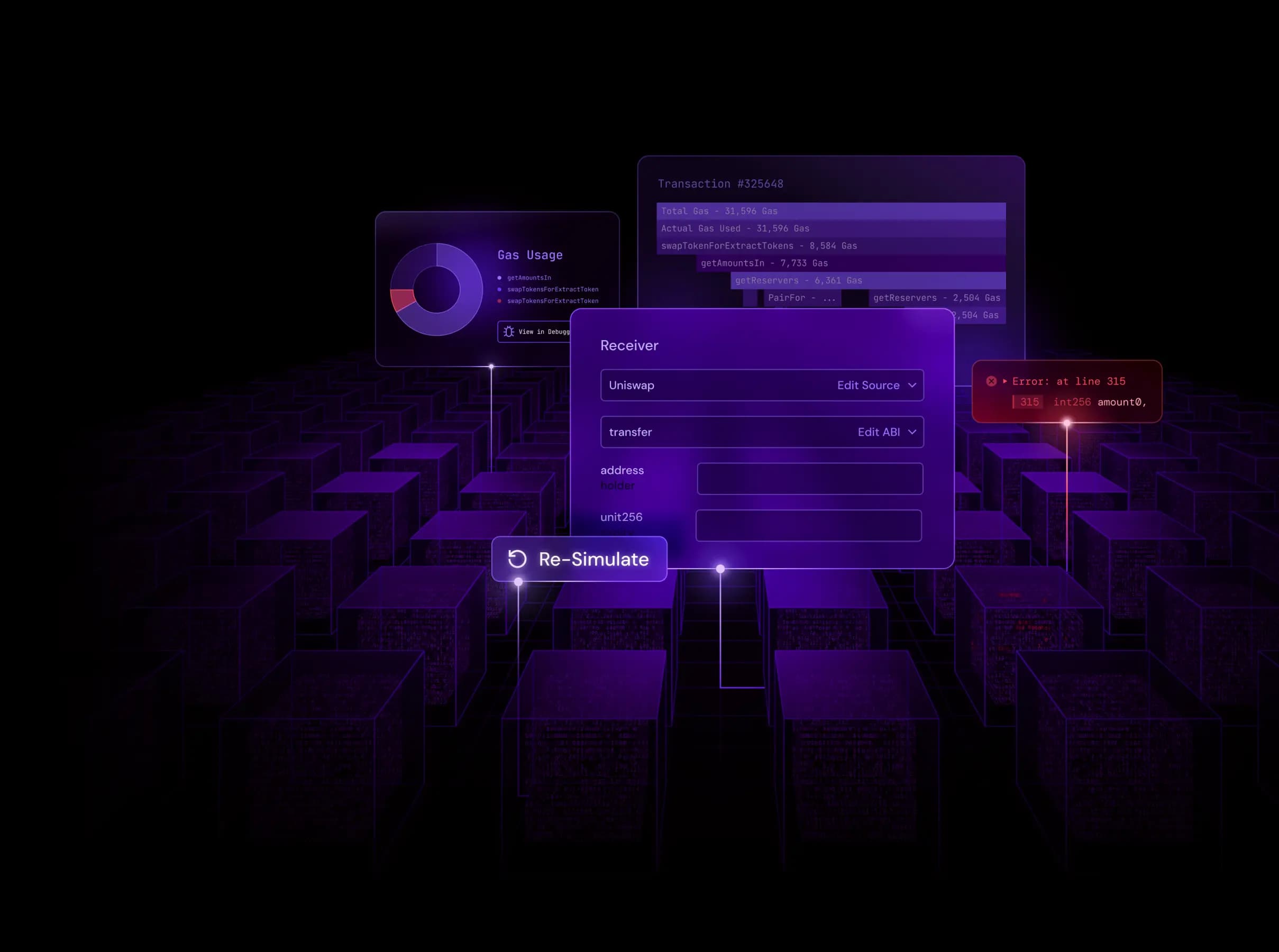
Task: Click the unit256 input field
Action: [808, 525]
